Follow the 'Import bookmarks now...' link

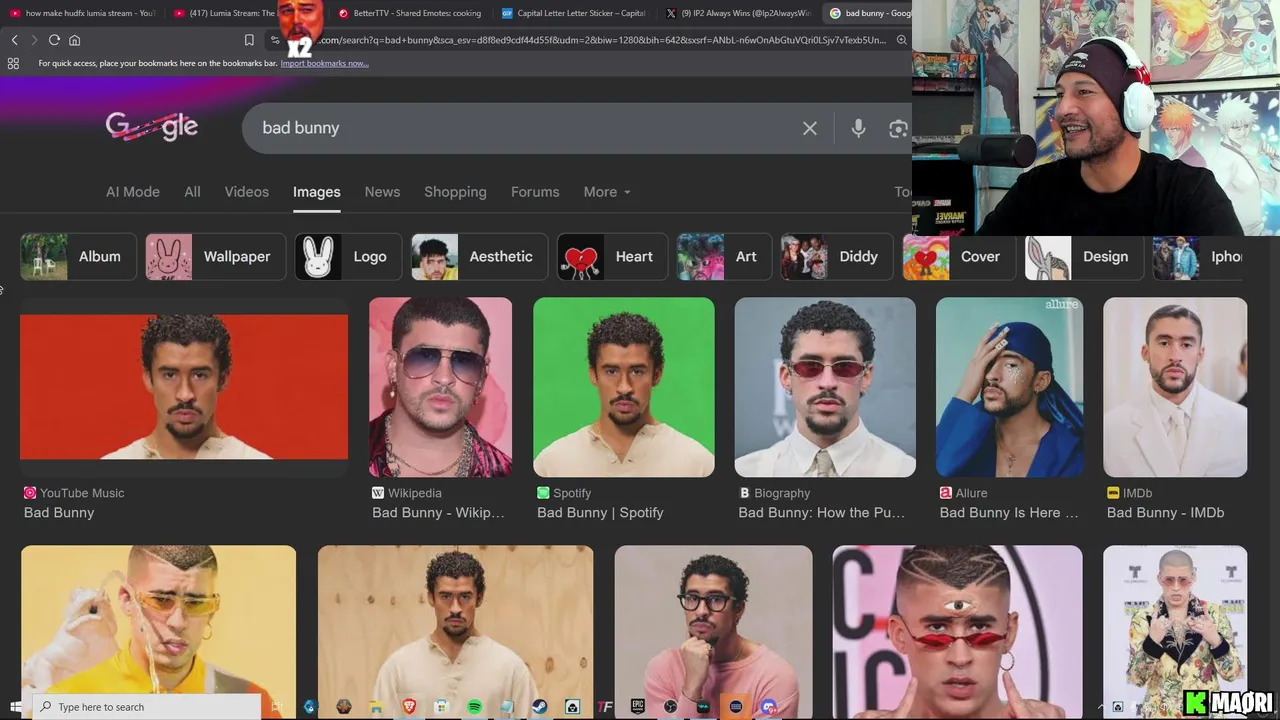point(324,63)
